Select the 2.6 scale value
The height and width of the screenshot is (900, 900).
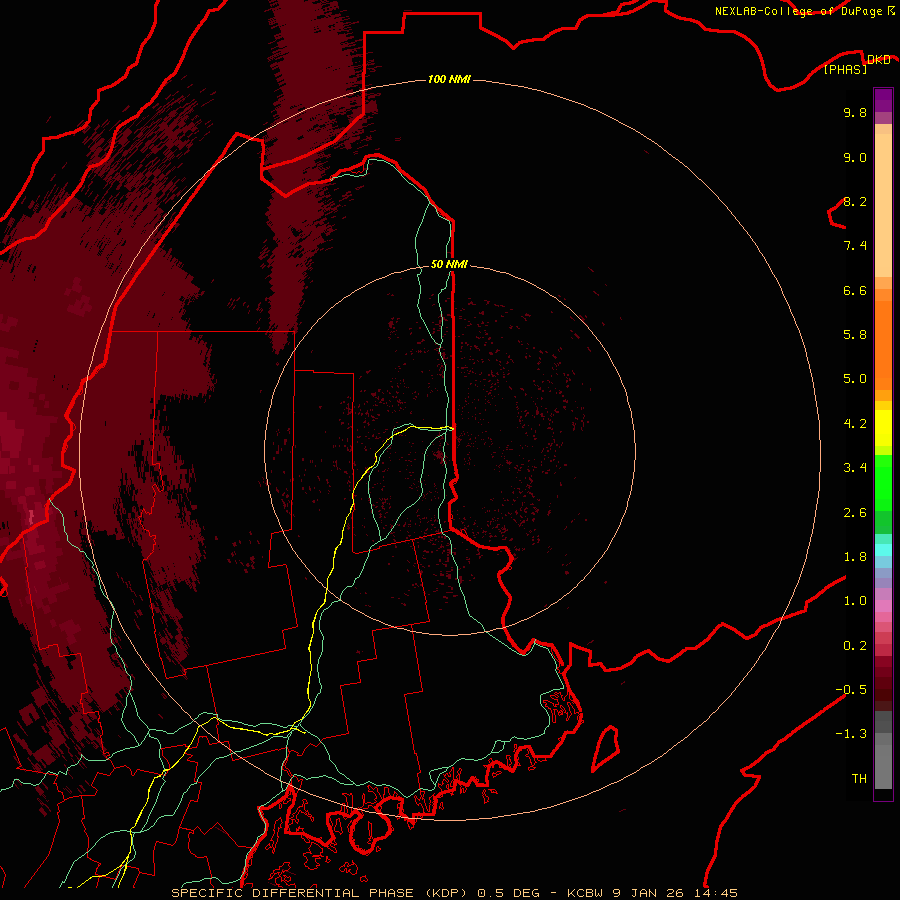pyautogui.click(x=855, y=513)
